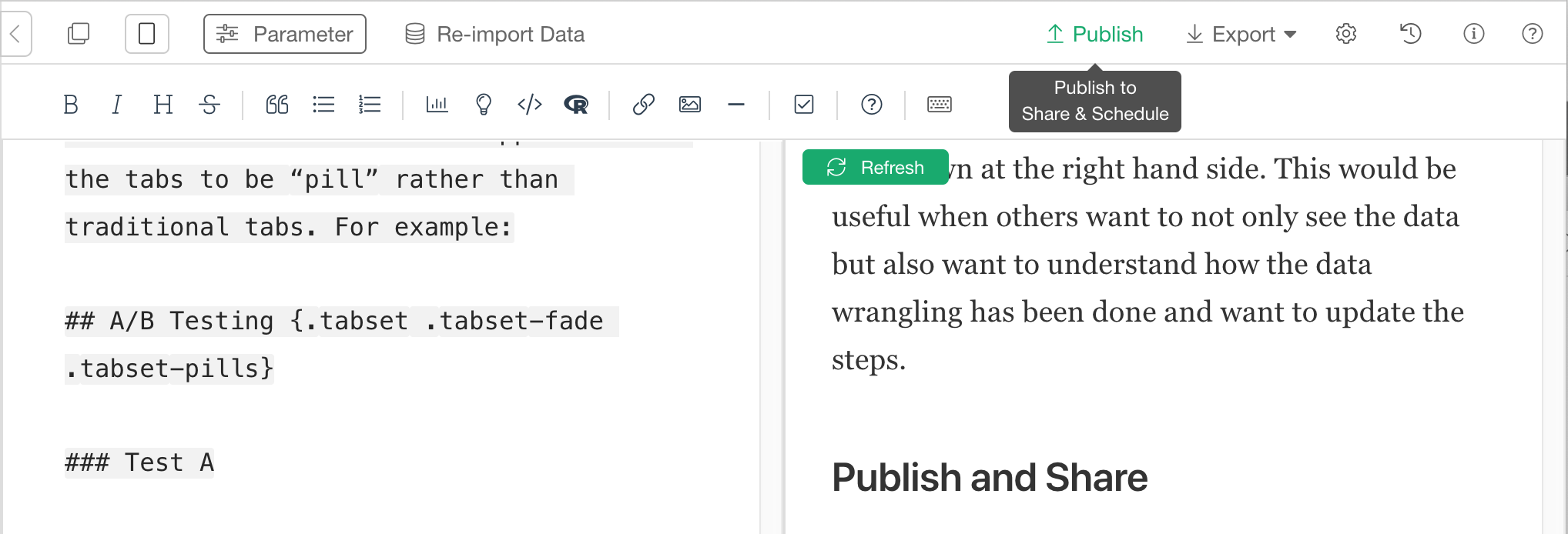This screenshot has width=1568, height=534.
Task: Click Re-import Data
Action: pyautogui.click(x=495, y=34)
